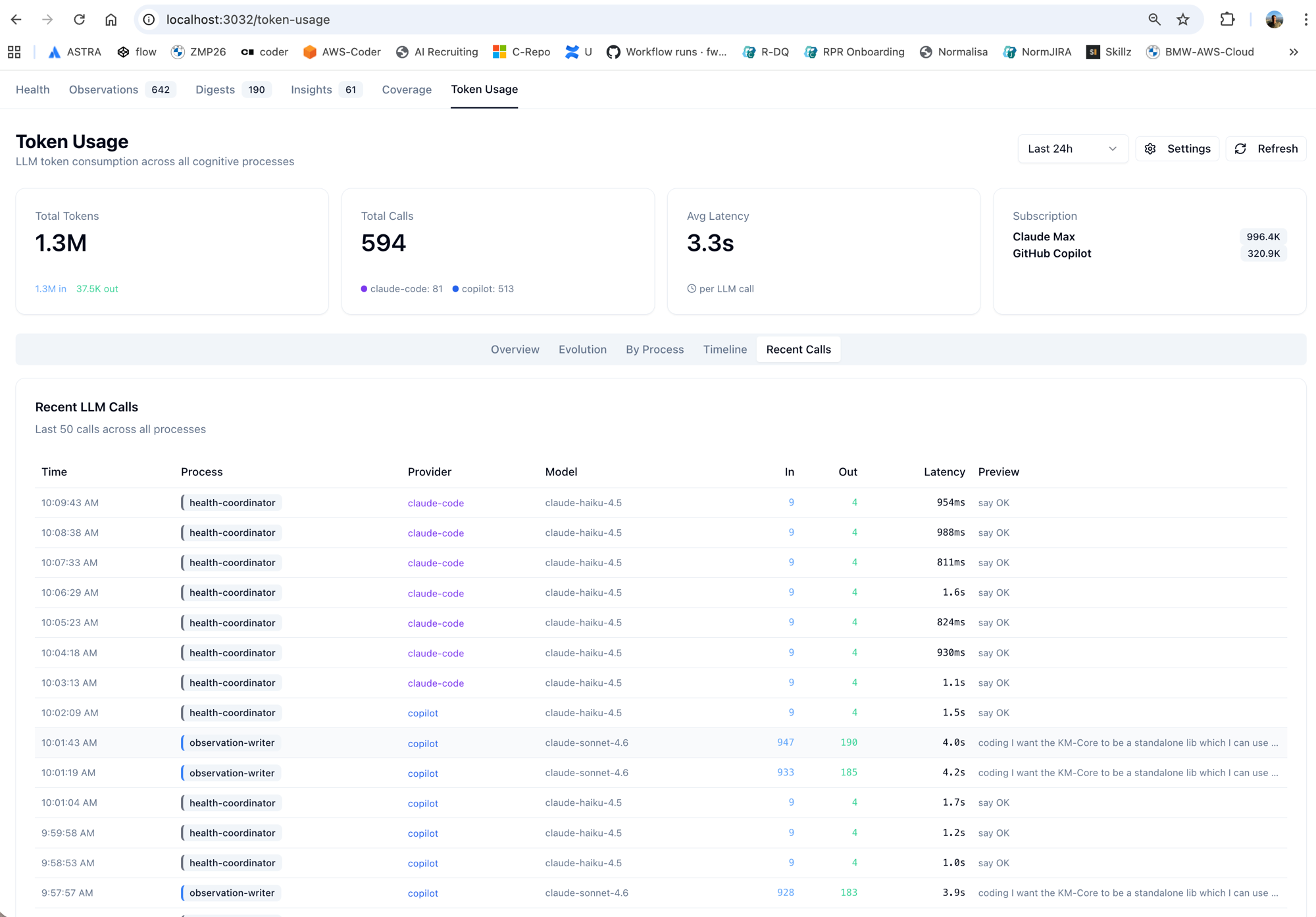Click claude-code provider in 10:09:43 AM row
Viewport: 1316px width, 917px height.
click(x=436, y=503)
